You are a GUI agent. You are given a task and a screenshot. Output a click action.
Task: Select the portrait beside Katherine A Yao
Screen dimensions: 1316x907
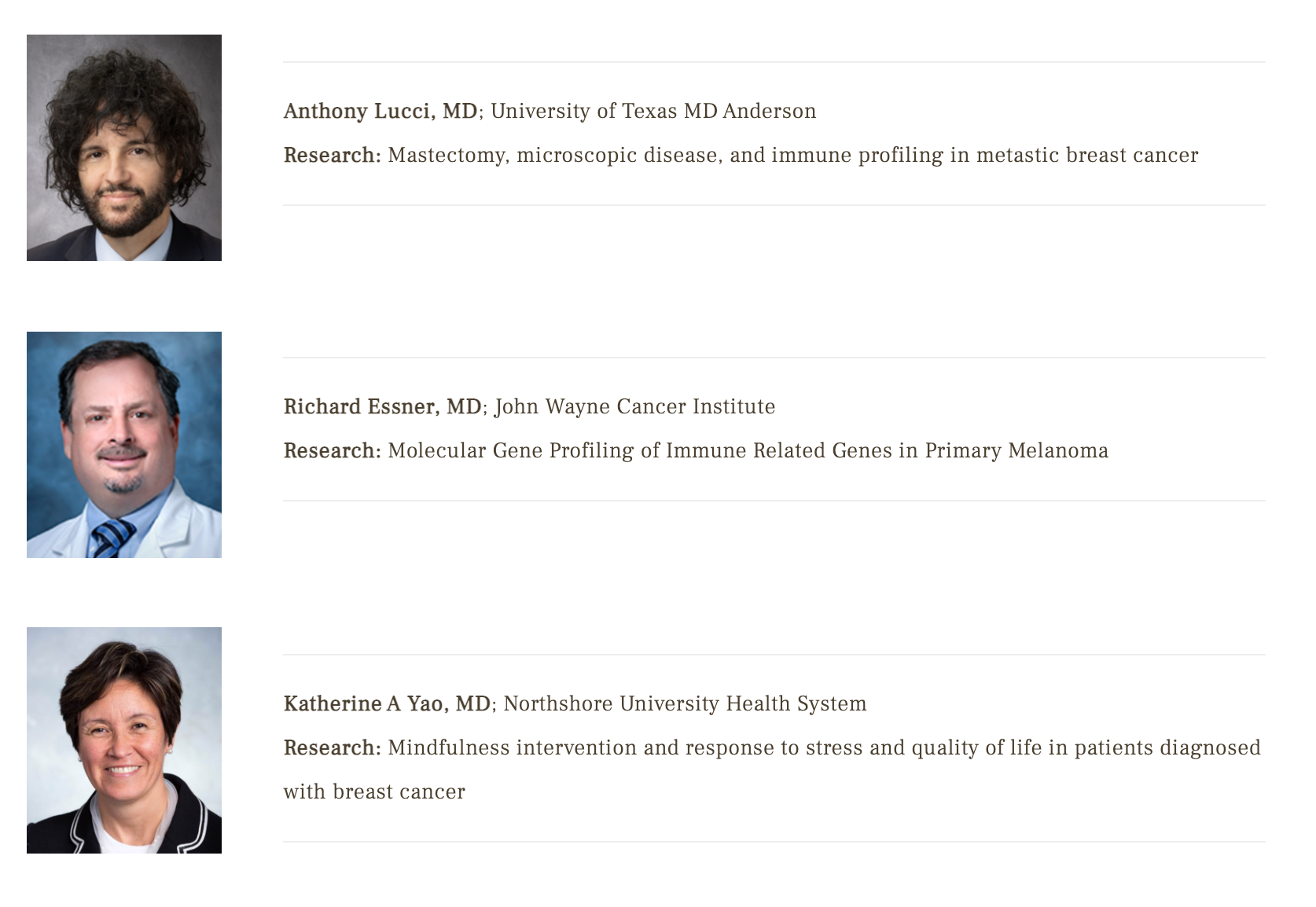pos(124,740)
